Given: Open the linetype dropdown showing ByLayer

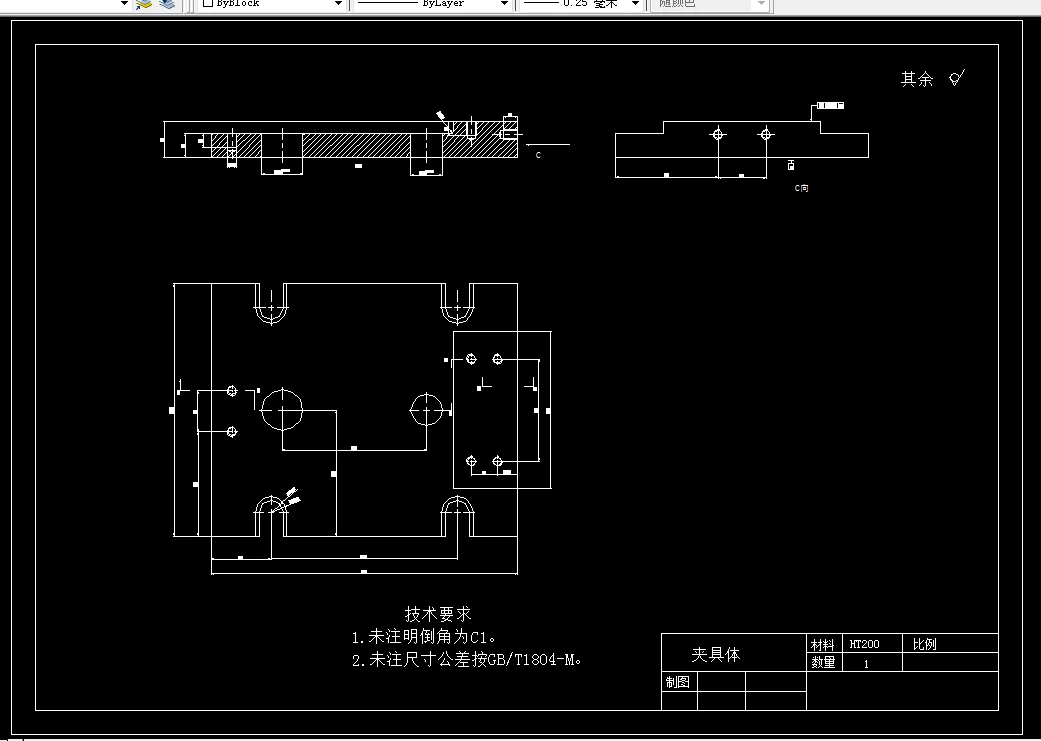Looking at the screenshot, I should [505, 3].
